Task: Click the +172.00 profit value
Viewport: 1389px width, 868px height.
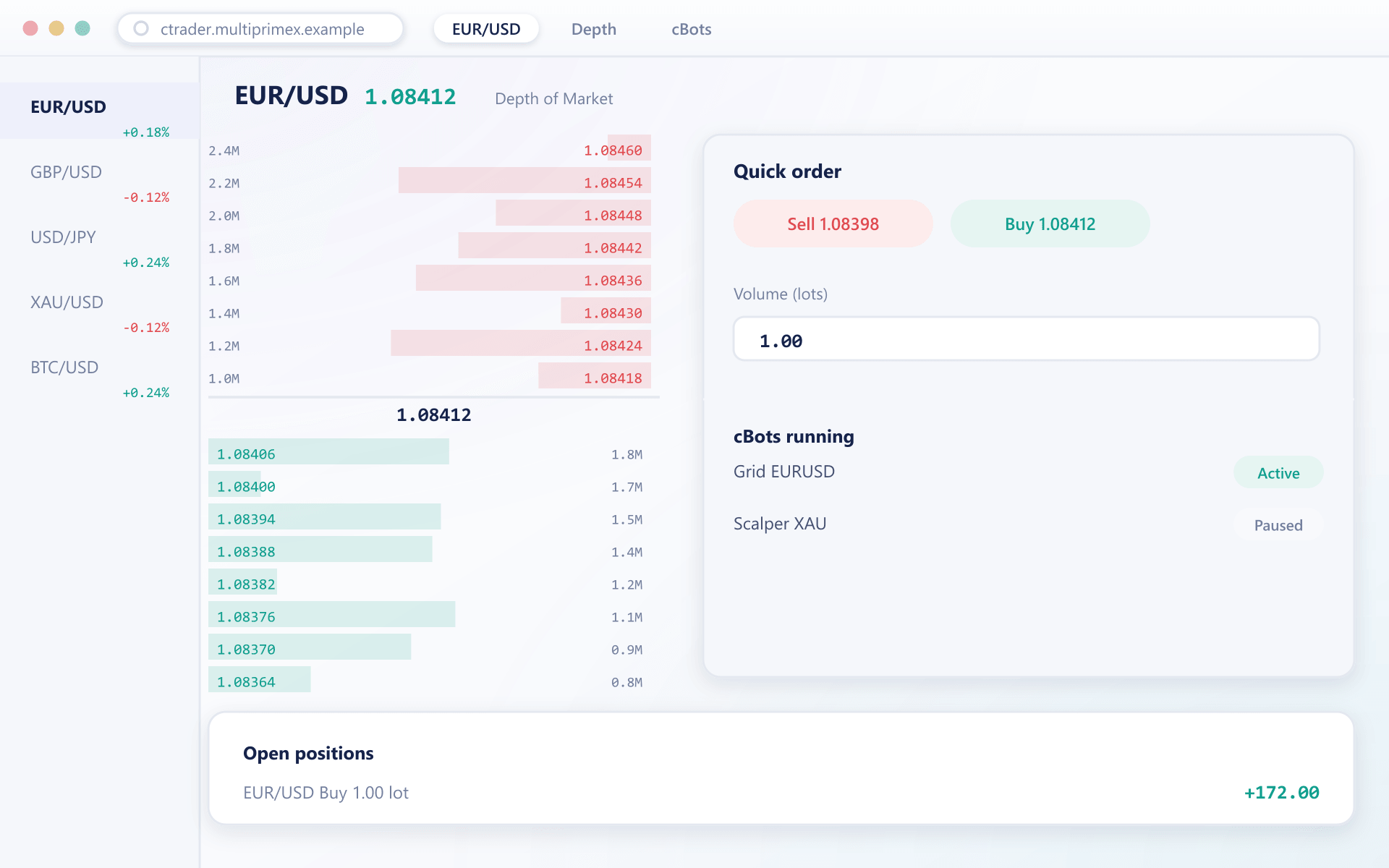Action: click(1281, 793)
